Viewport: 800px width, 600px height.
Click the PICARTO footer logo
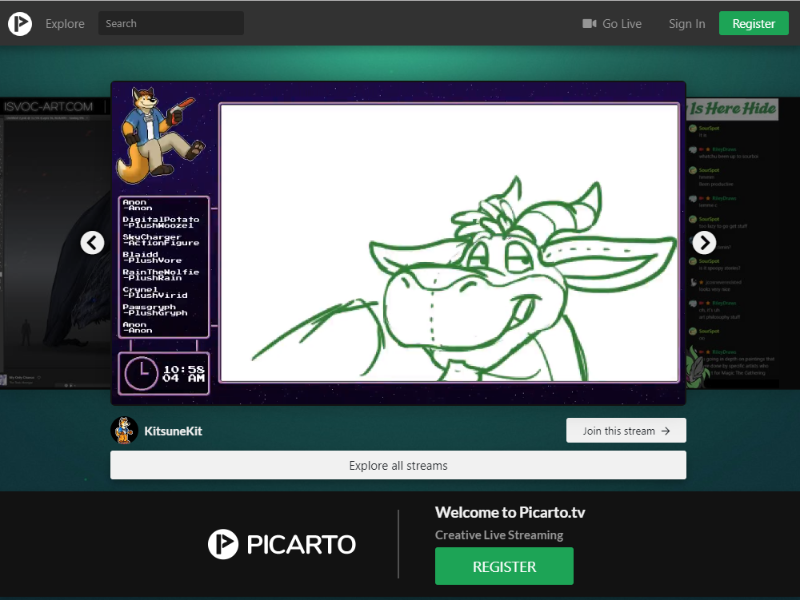tap(282, 544)
